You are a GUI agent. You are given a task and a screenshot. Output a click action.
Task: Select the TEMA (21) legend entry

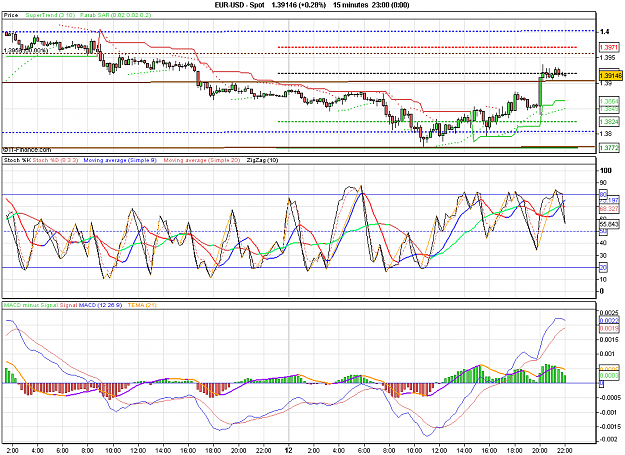[142, 305]
